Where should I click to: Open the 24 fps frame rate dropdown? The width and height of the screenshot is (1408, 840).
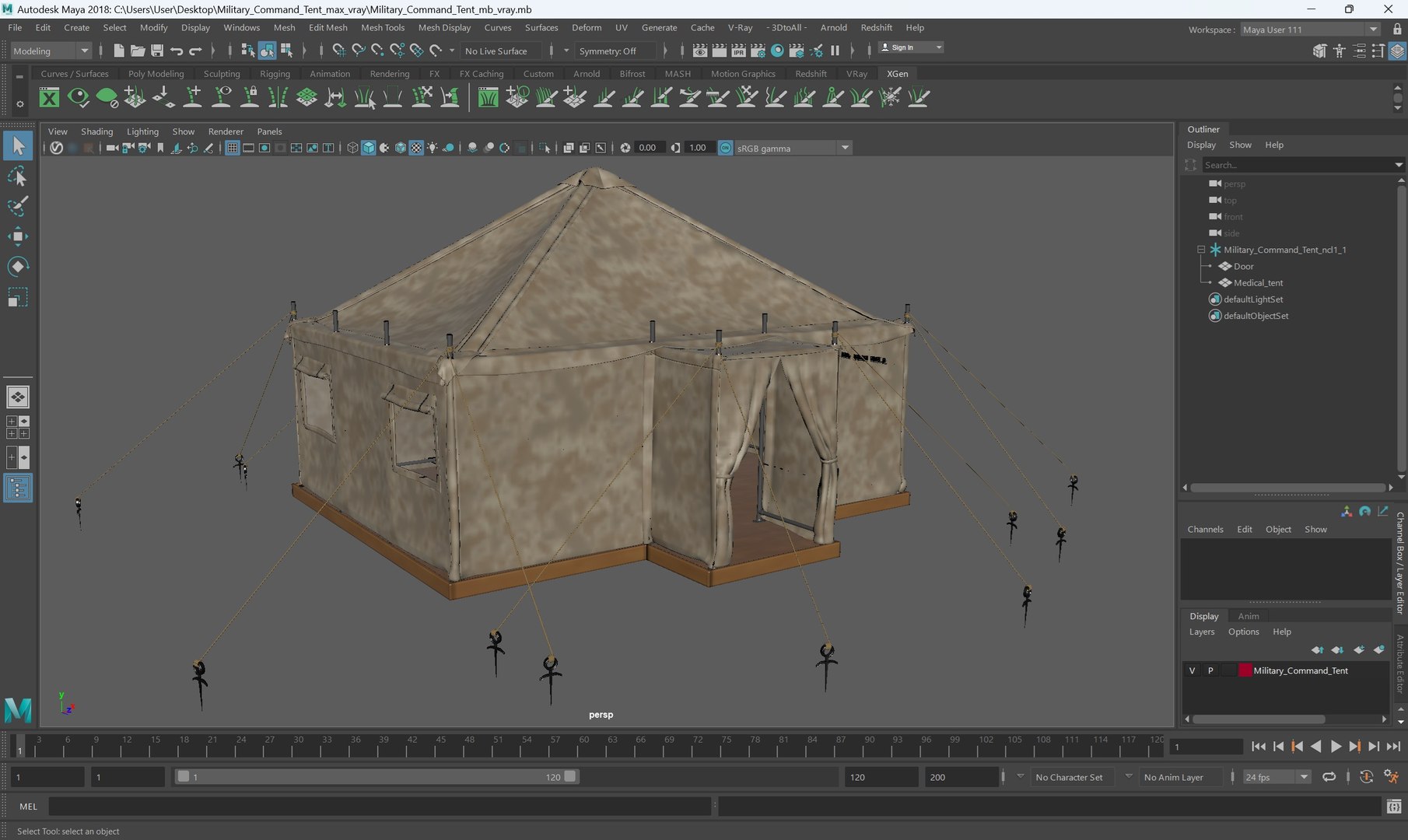click(1277, 777)
